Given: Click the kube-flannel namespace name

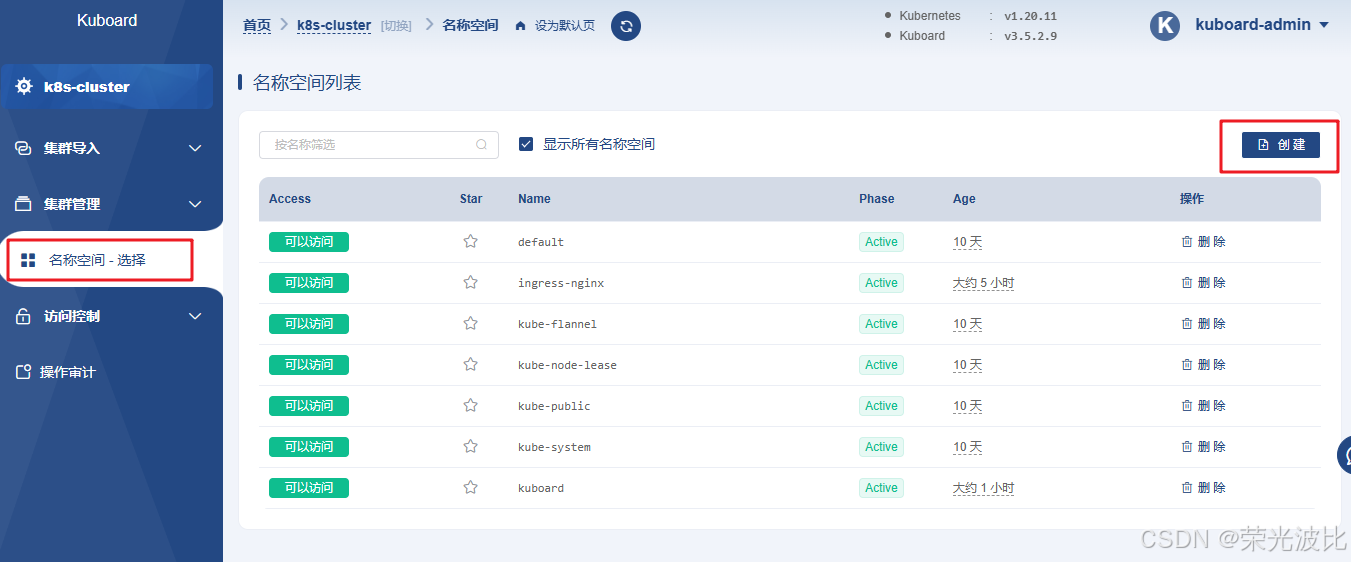Looking at the screenshot, I should [557, 324].
